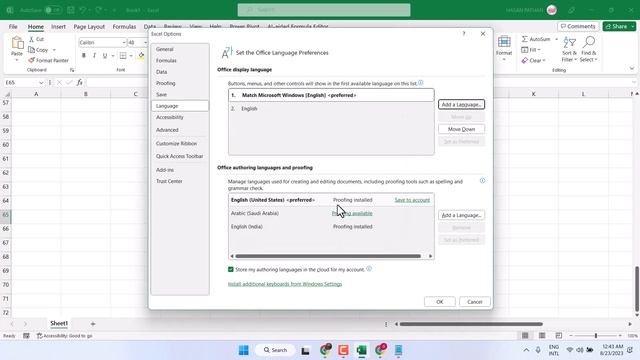This screenshot has width=640, height=360.
Task: Select English (India) authoring language row
Action: click(x=331, y=227)
